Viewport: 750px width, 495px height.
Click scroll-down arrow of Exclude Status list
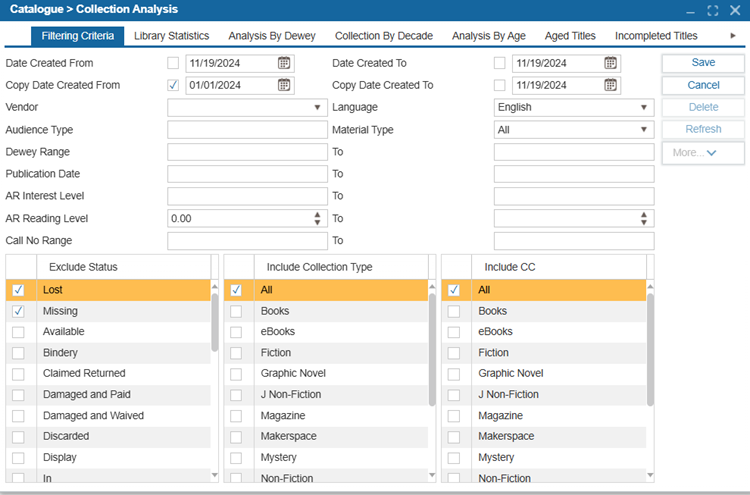[x=215, y=475]
